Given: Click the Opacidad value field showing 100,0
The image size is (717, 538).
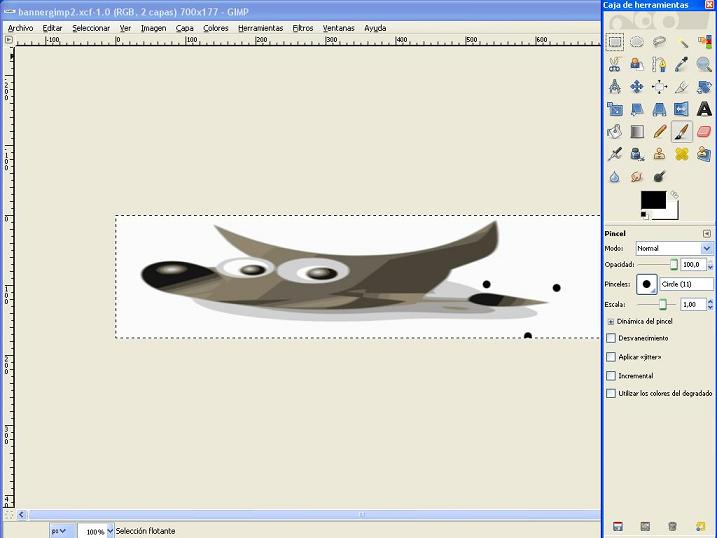Looking at the screenshot, I should [x=693, y=264].
